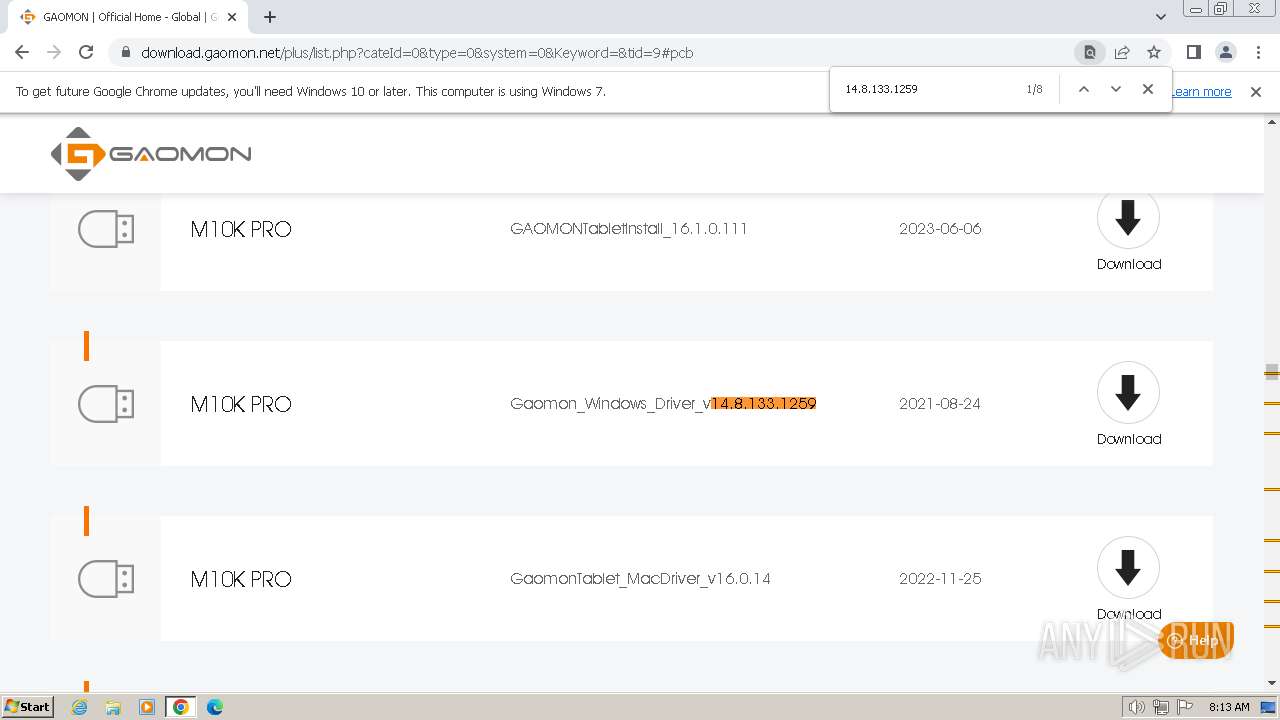Screen dimensions: 1280x720
Task: Click the date 2022-11-25
Action: [940, 578]
